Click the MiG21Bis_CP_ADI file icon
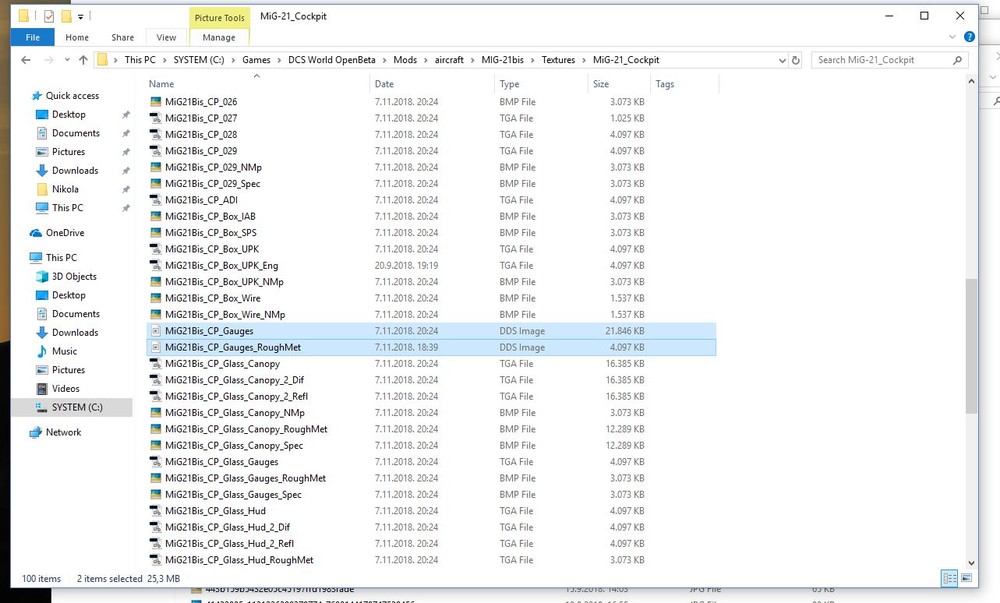 [155, 200]
